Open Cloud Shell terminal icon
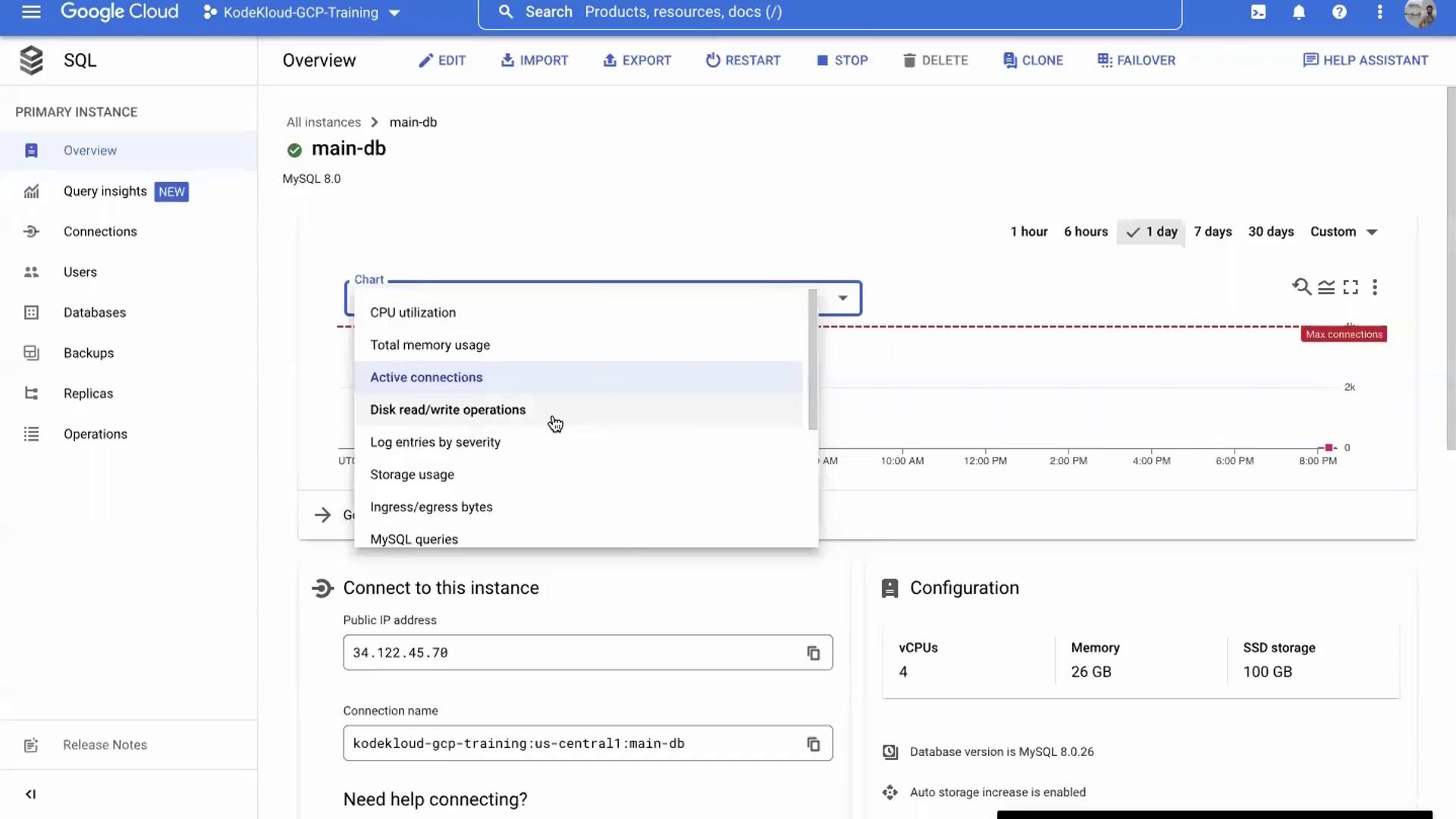The width and height of the screenshot is (1456, 819). click(x=1258, y=12)
